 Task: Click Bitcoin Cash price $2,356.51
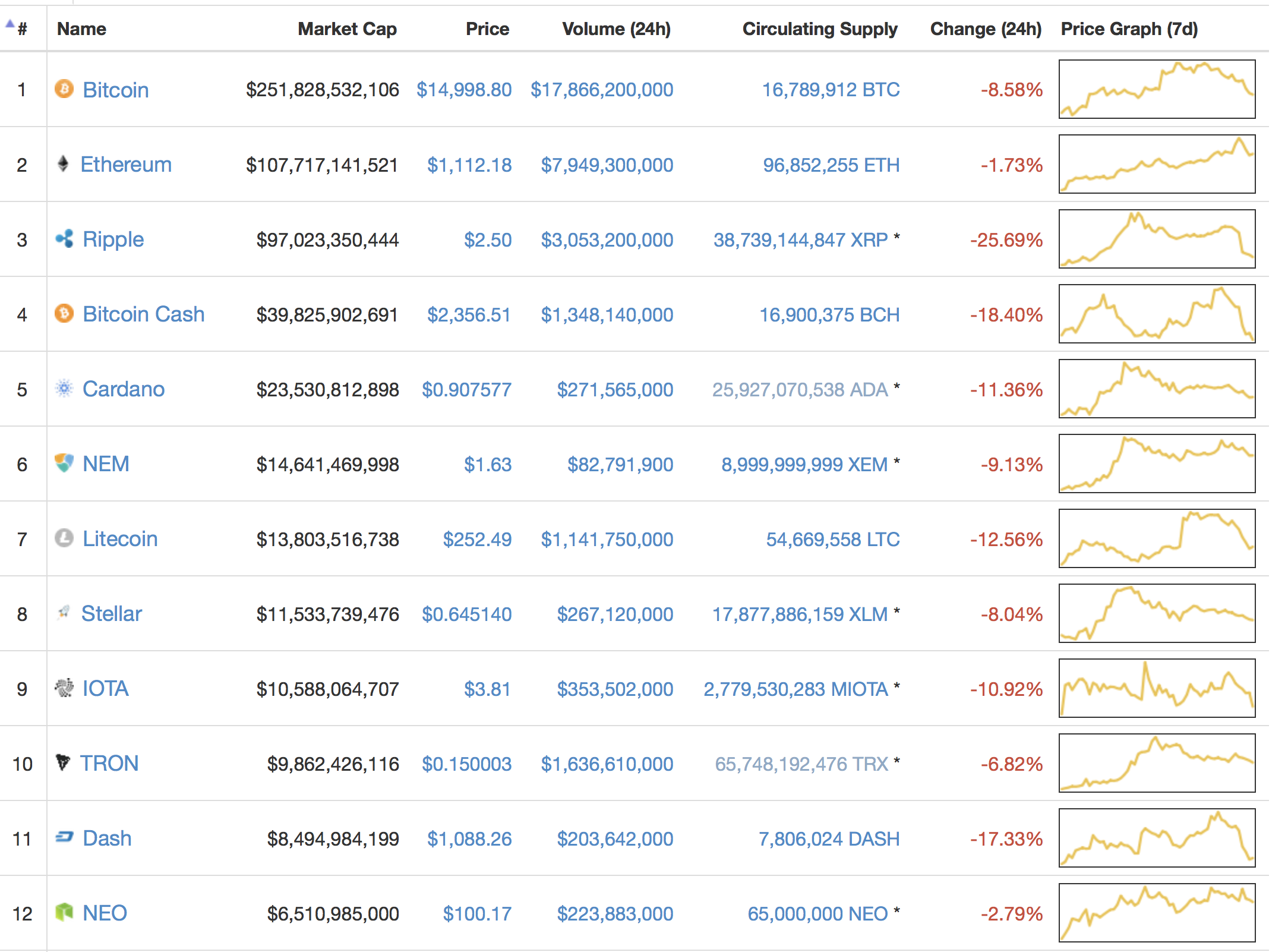pyautogui.click(x=469, y=315)
